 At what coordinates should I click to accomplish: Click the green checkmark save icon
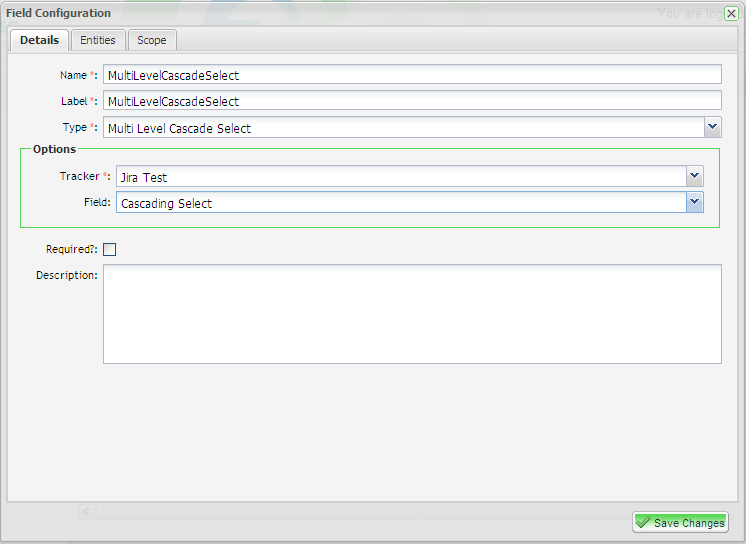pos(643,523)
